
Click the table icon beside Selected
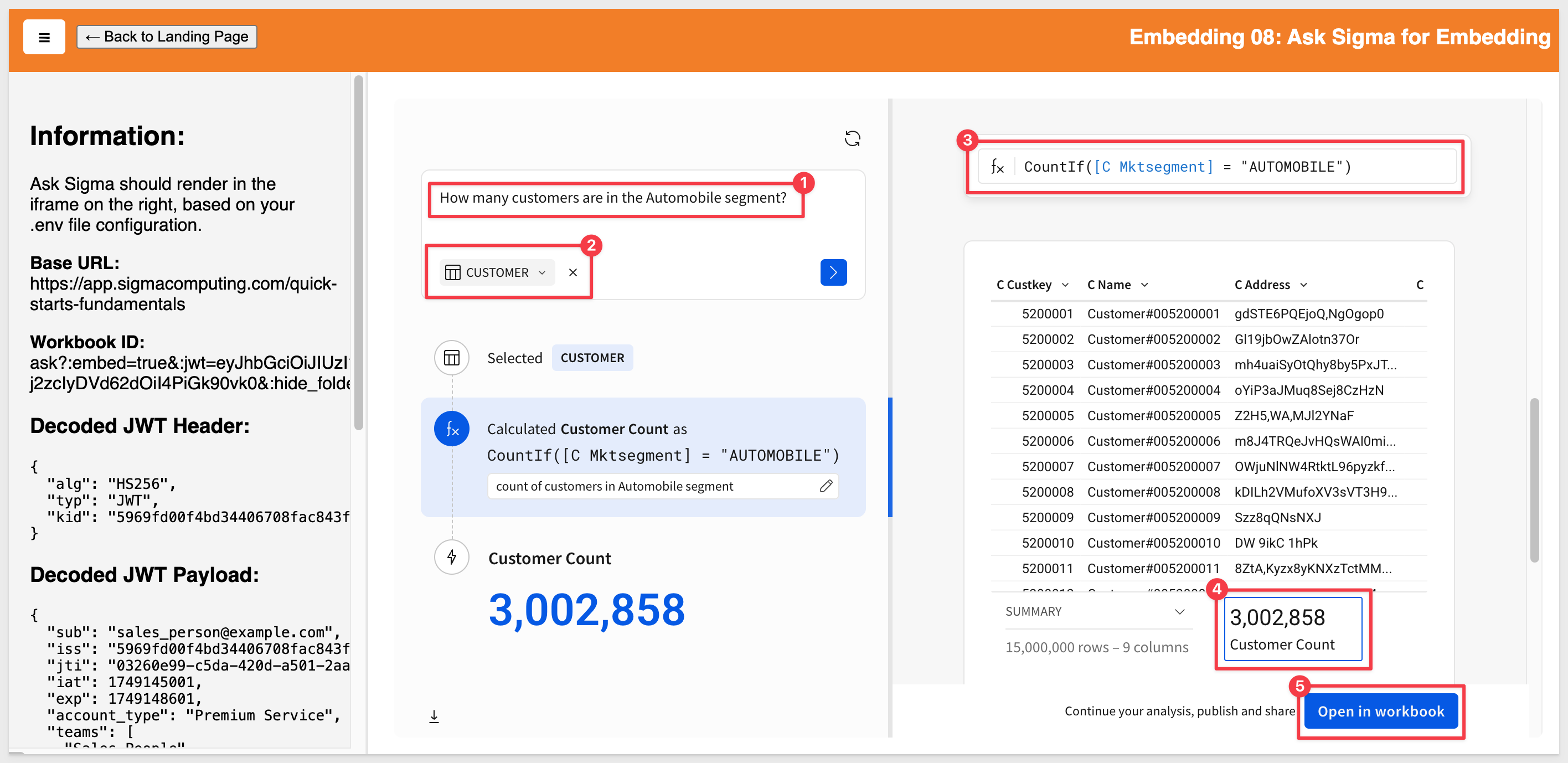452,358
